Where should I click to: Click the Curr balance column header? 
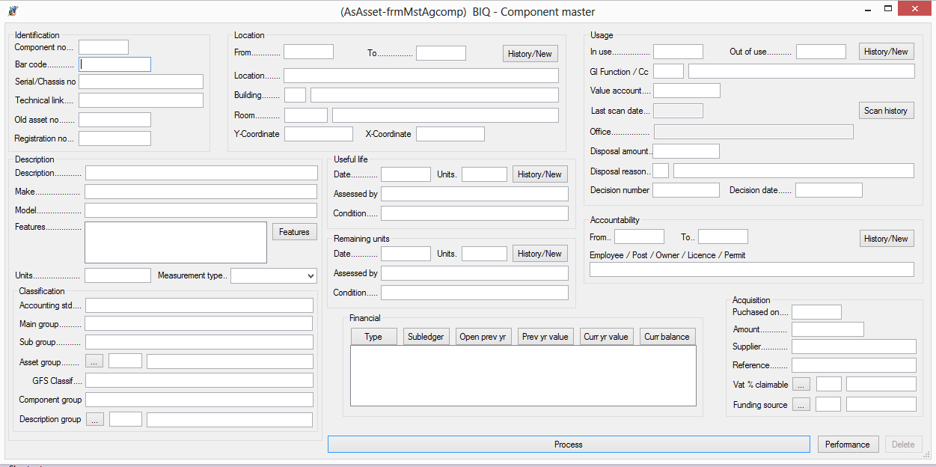point(667,337)
